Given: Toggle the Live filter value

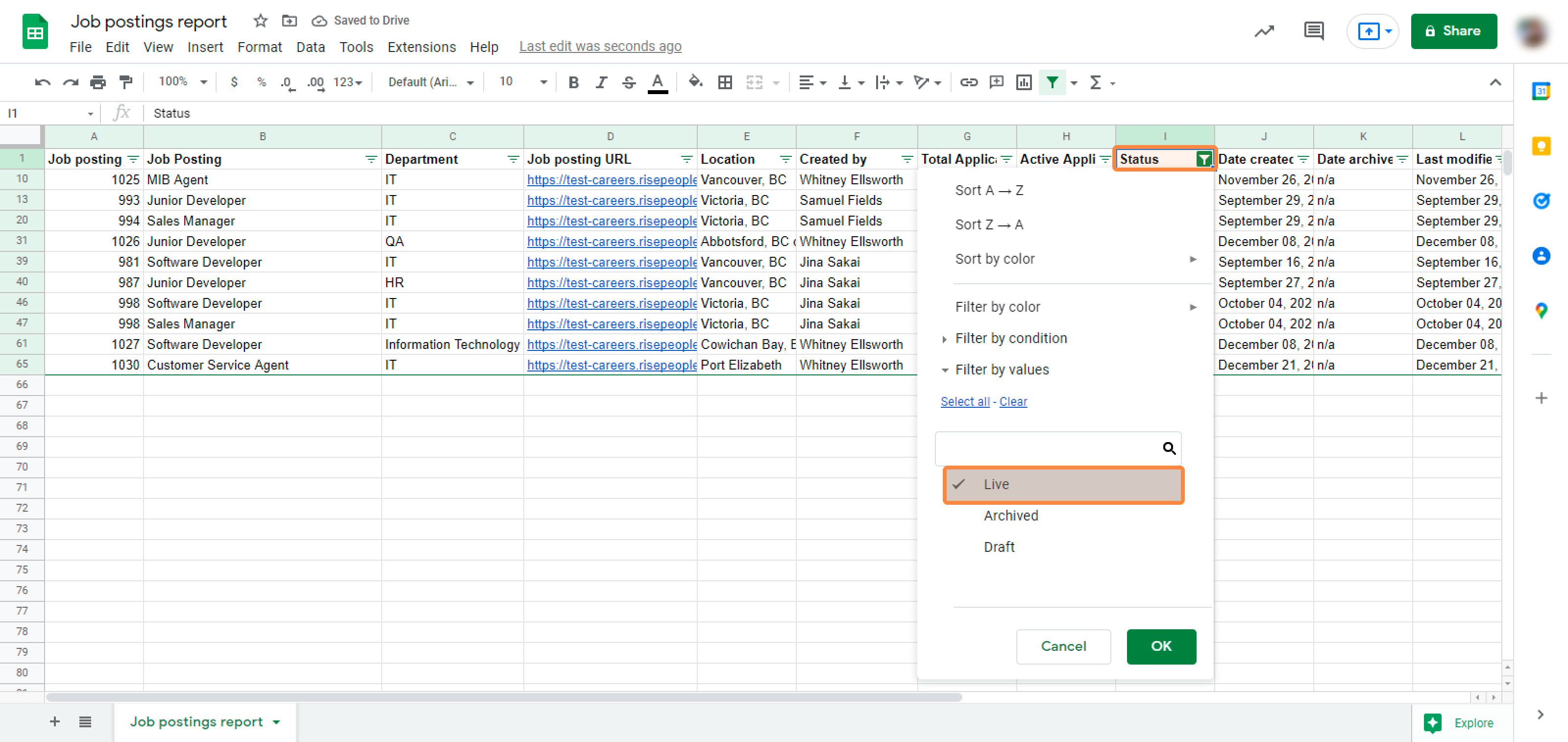Looking at the screenshot, I should click(1063, 485).
